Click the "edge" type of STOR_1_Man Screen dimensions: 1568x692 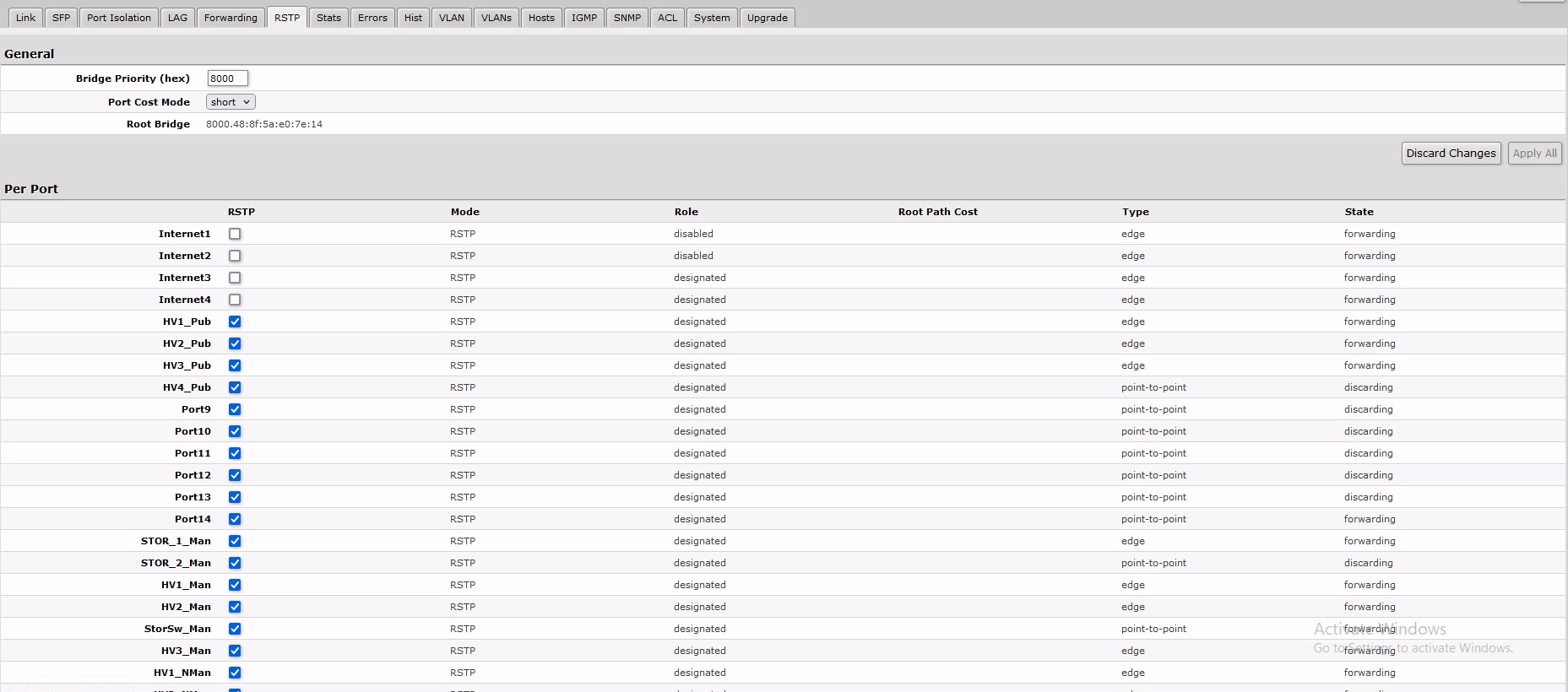point(1133,541)
